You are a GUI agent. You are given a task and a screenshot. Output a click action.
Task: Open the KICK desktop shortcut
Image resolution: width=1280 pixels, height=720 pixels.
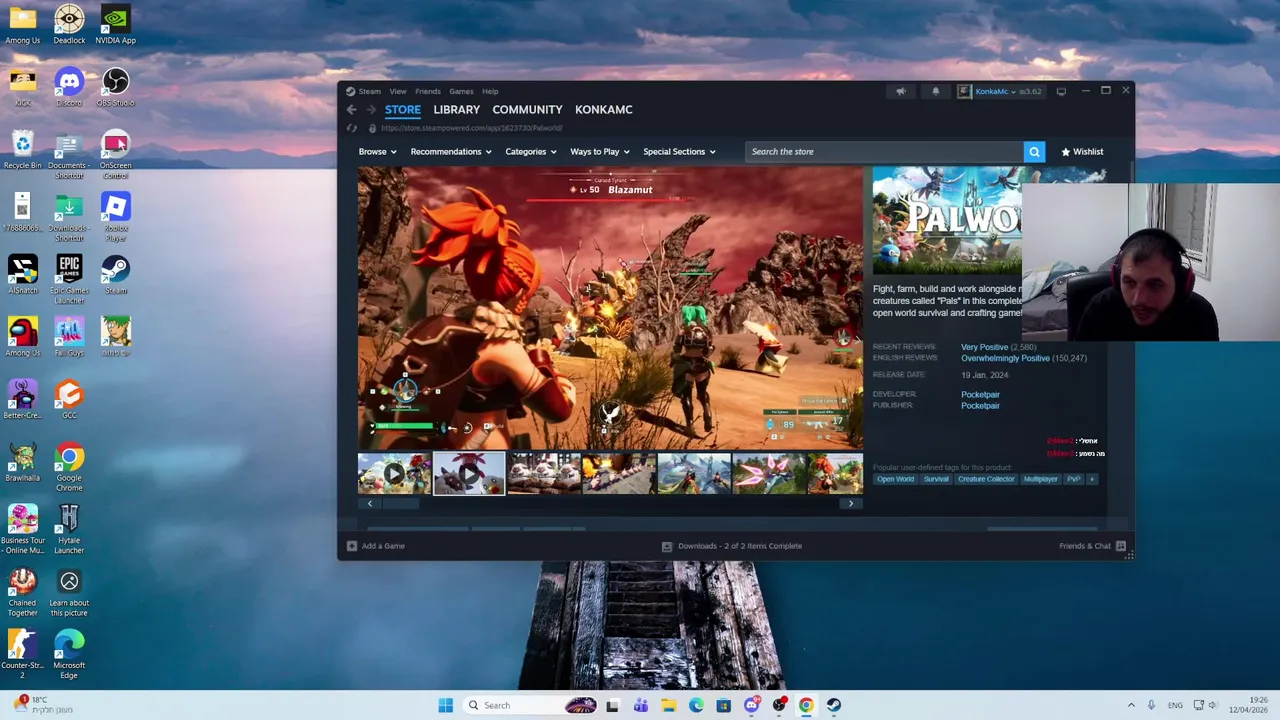click(23, 88)
